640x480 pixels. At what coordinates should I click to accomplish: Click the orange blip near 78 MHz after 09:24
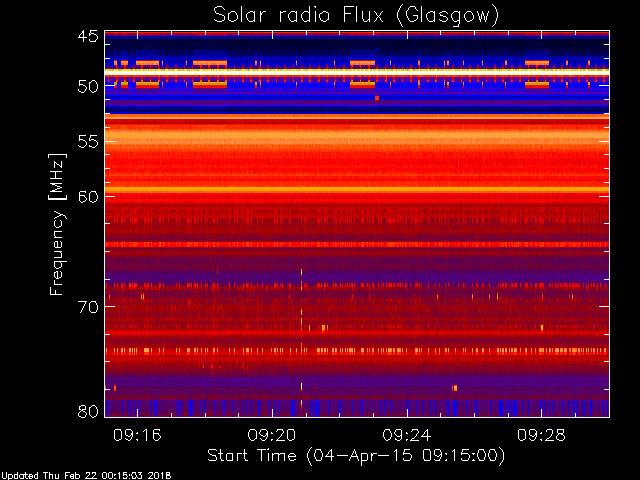coord(455,388)
